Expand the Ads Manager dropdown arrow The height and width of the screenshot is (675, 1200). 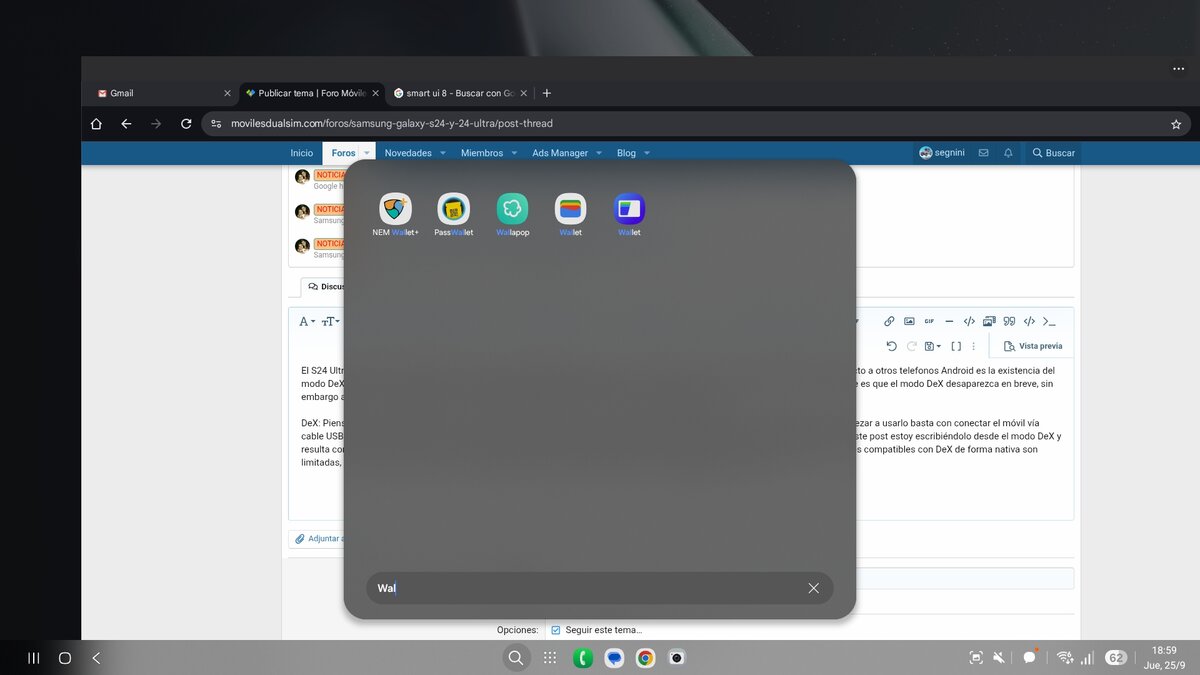[x=599, y=153]
